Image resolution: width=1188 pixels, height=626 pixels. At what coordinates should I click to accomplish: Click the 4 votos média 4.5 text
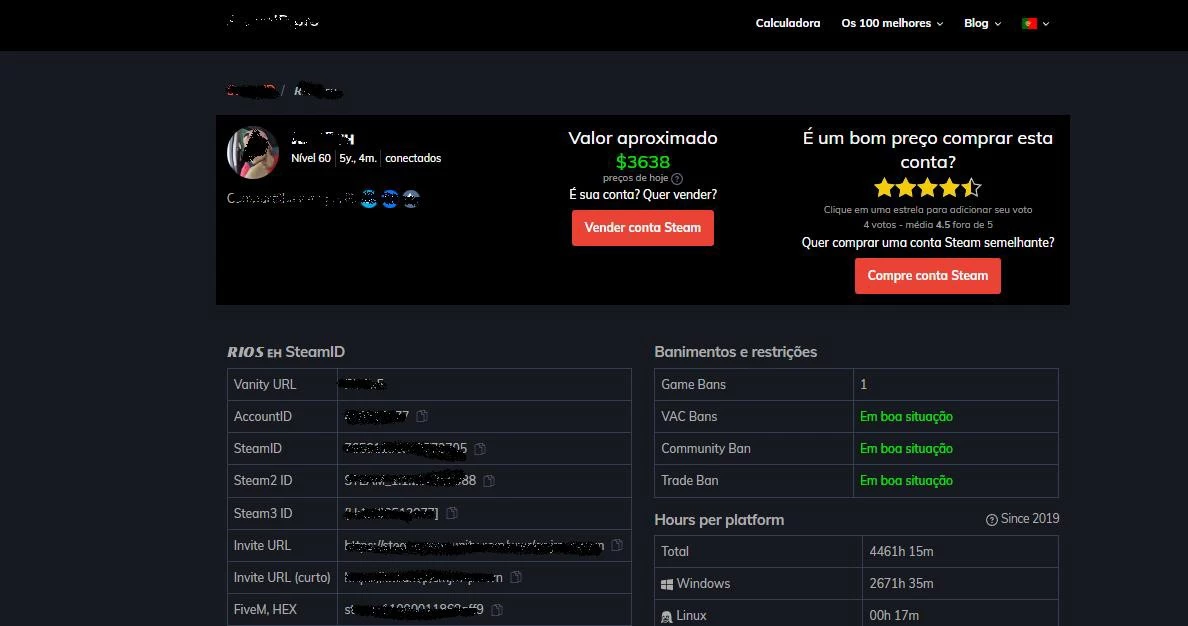927,224
